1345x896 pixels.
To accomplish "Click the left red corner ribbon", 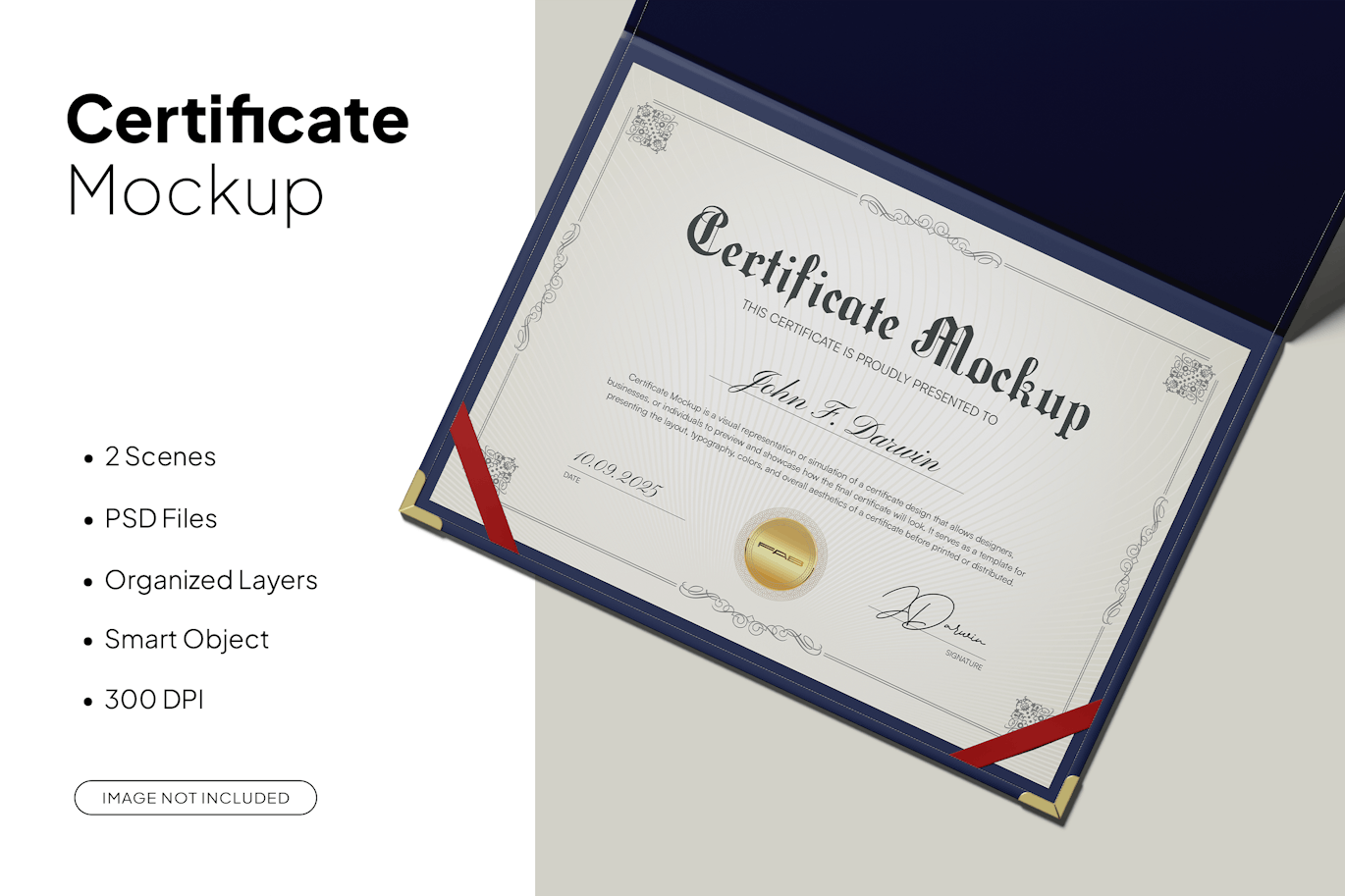I will click(x=481, y=480).
